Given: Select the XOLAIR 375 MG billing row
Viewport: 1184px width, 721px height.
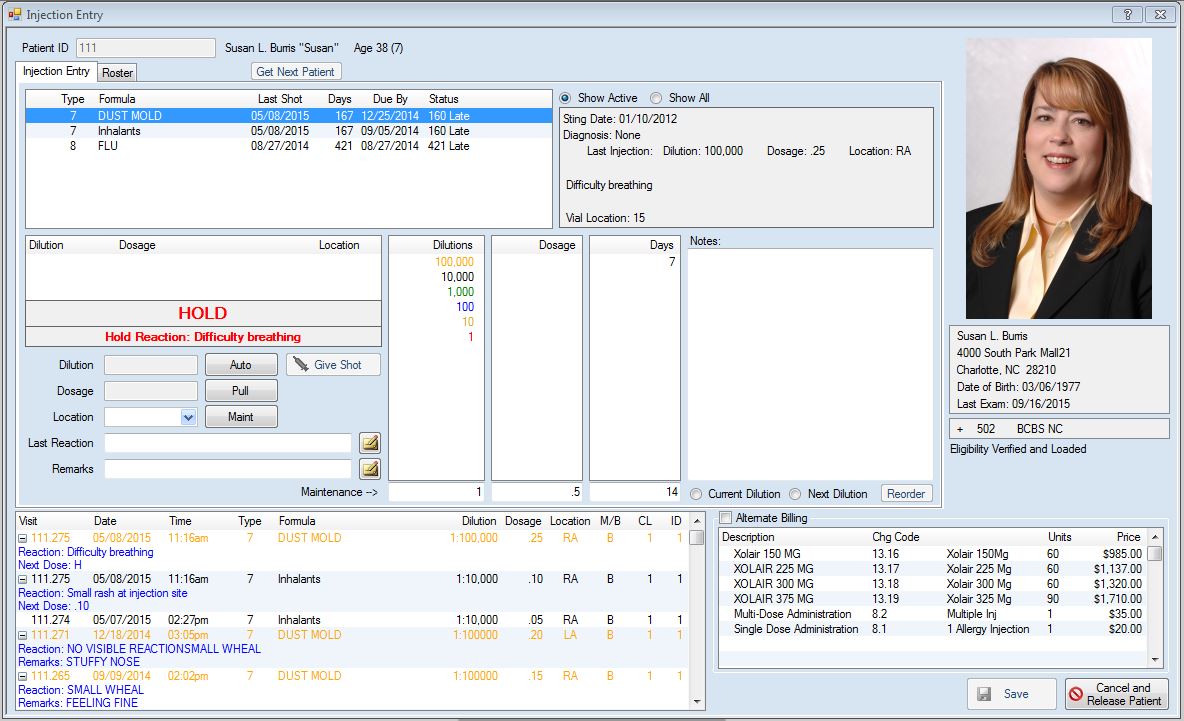Looking at the screenshot, I should coord(933,599).
